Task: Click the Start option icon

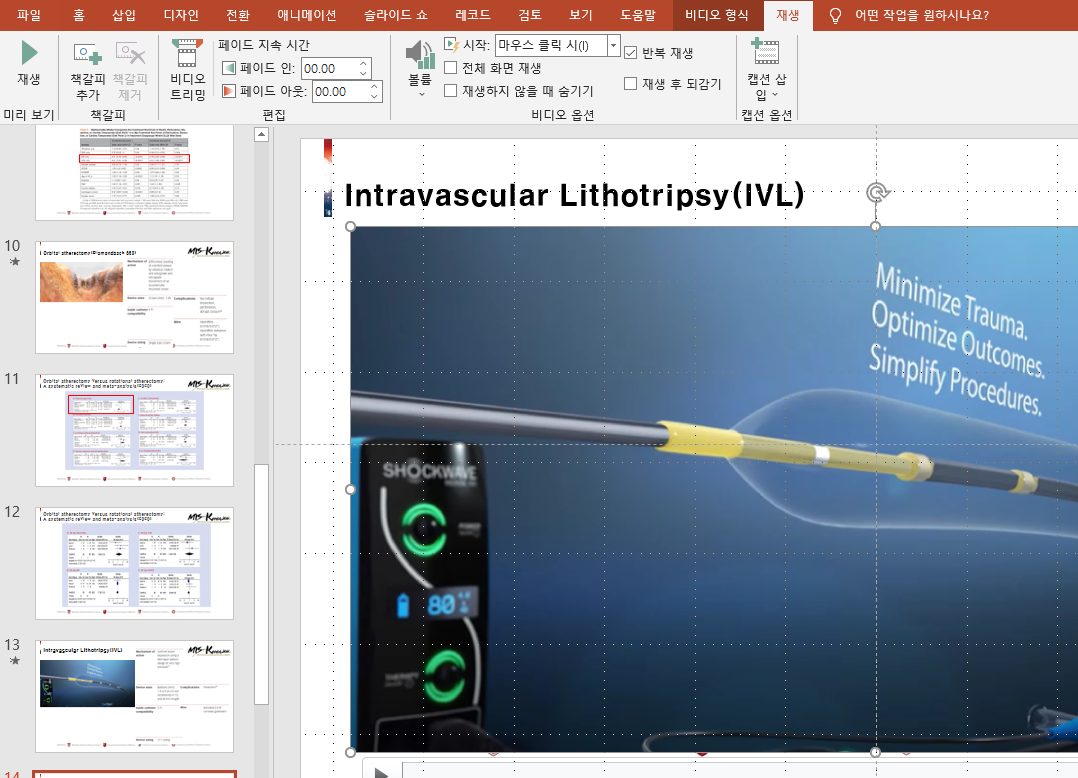Action: [452, 45]
